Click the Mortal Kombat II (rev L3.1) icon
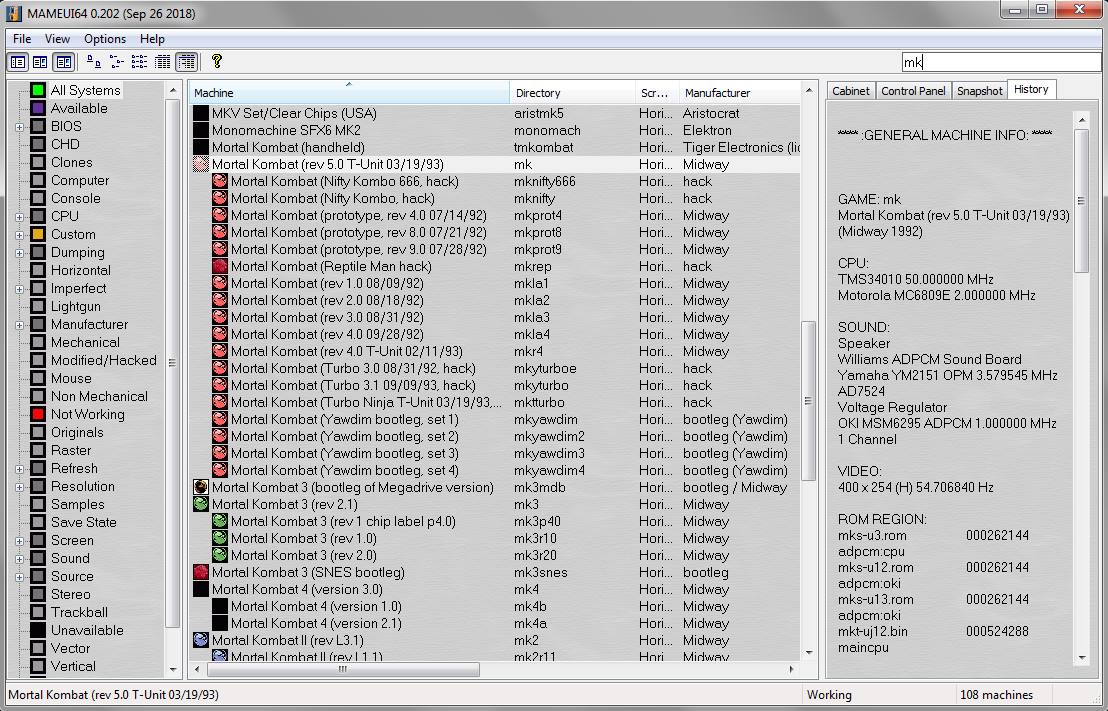The image size is (1108, 711). point(201,640)
